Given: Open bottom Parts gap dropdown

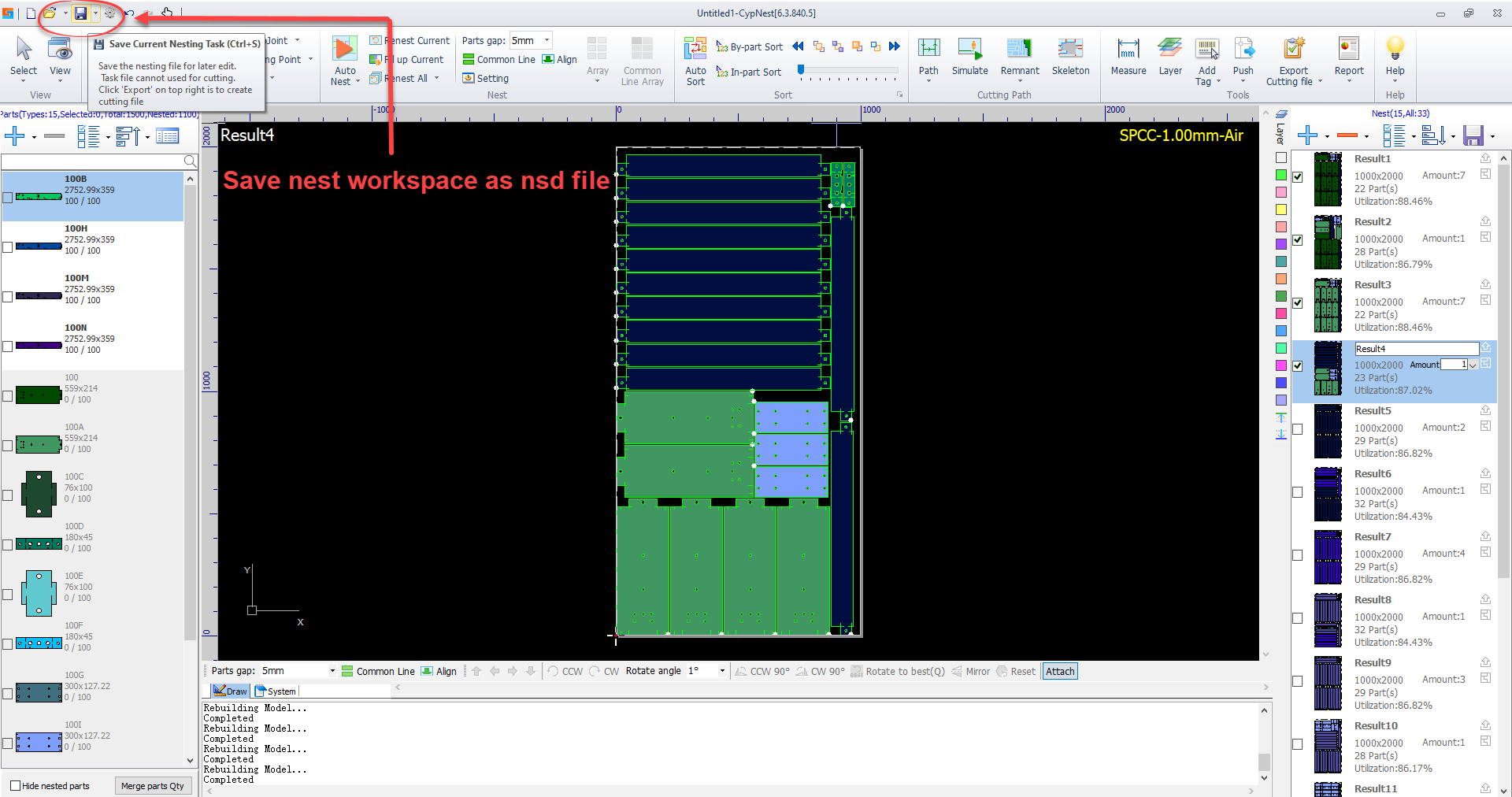Looking at the screenshot, I should (332, 671).
